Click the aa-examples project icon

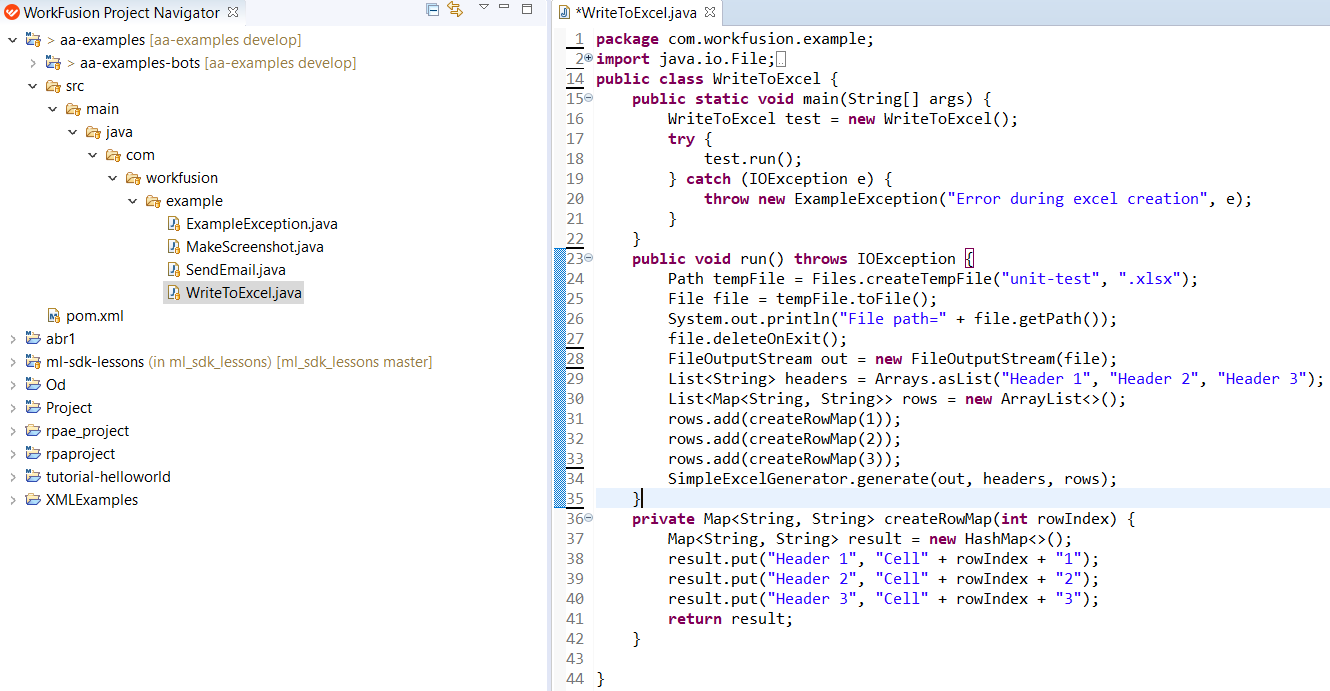[33, 40]
